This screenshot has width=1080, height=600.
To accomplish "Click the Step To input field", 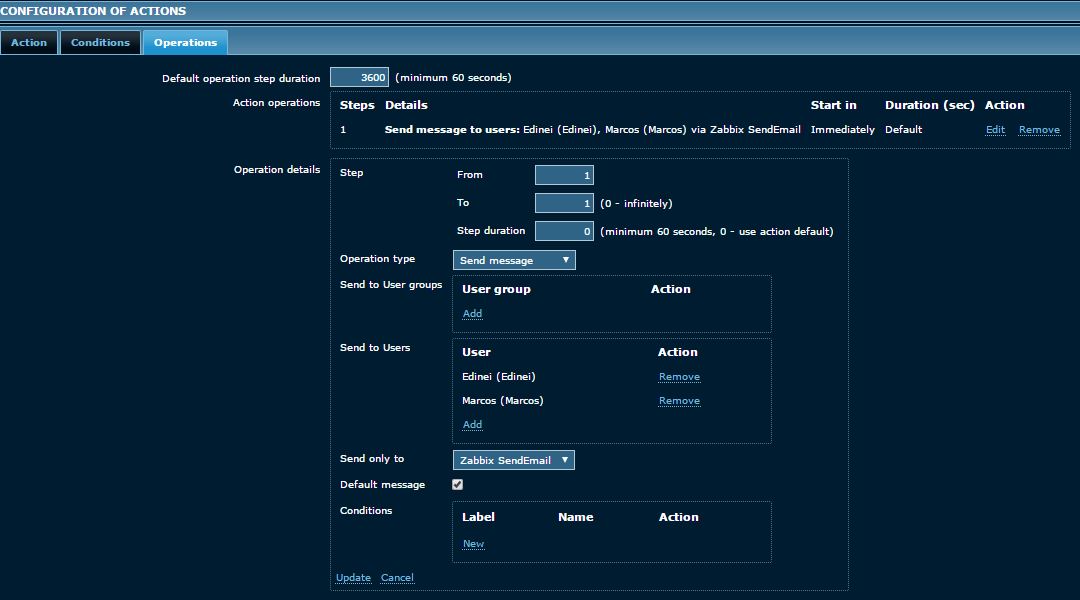I will [564, 203].
